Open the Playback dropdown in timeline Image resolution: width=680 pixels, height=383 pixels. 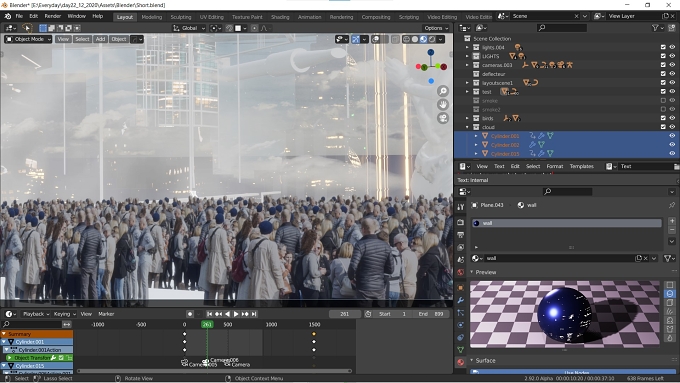36,314
